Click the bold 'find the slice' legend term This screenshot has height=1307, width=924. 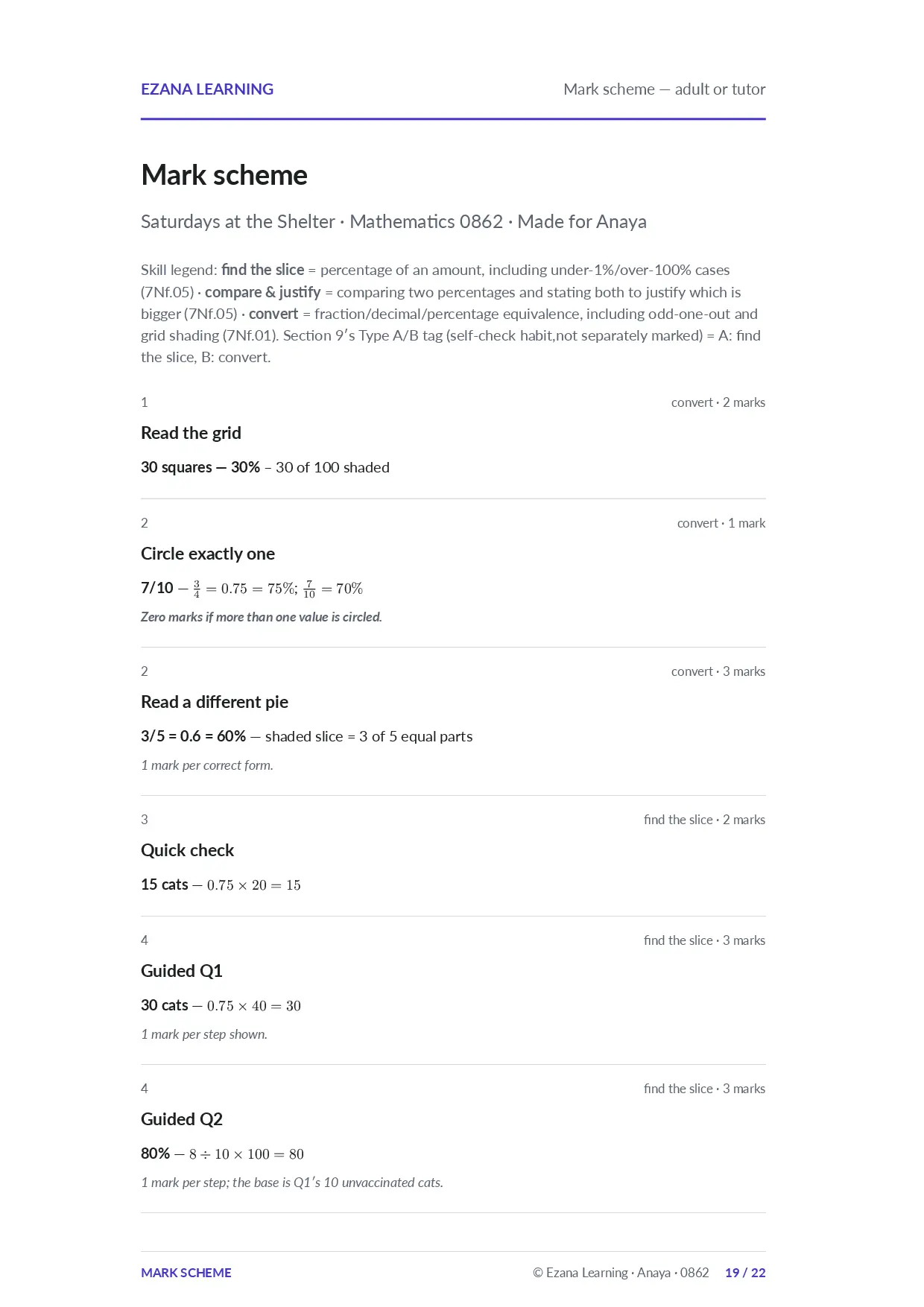263,270
